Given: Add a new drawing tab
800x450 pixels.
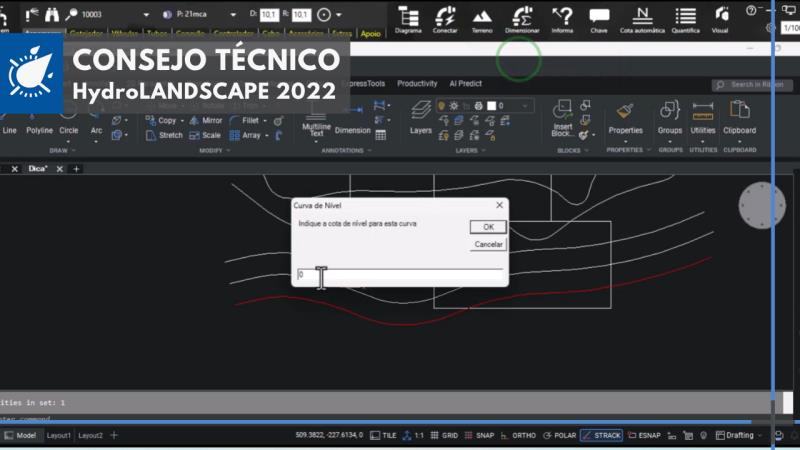Looking at the screenshot, I should coord(76,169).
